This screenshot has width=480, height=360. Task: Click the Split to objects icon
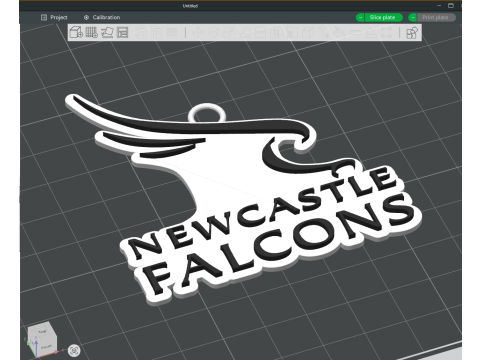point(141,32)
